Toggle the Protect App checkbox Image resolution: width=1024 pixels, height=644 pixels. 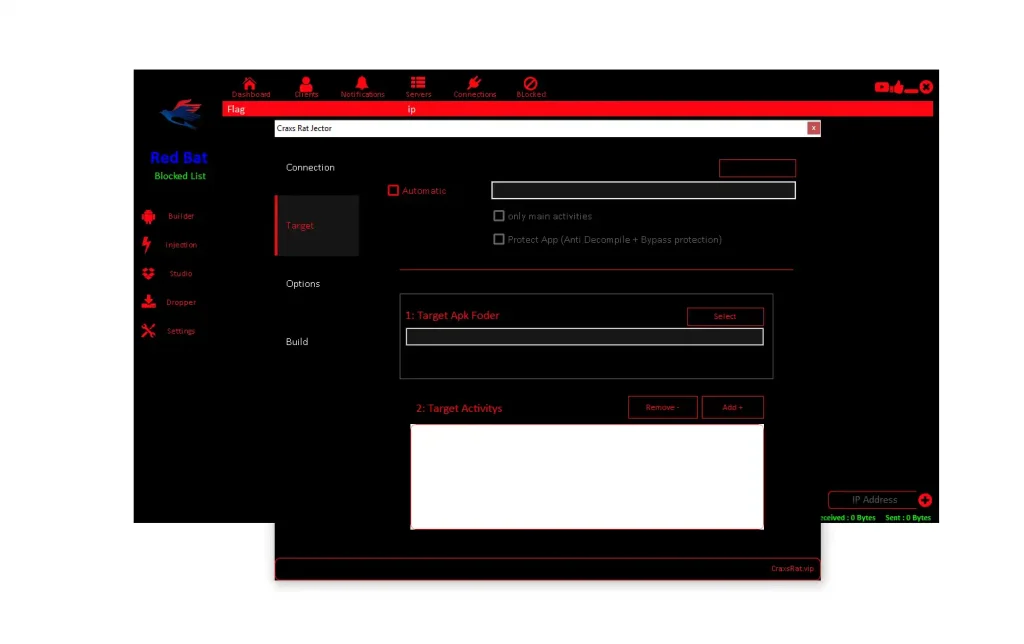[499, 239]
